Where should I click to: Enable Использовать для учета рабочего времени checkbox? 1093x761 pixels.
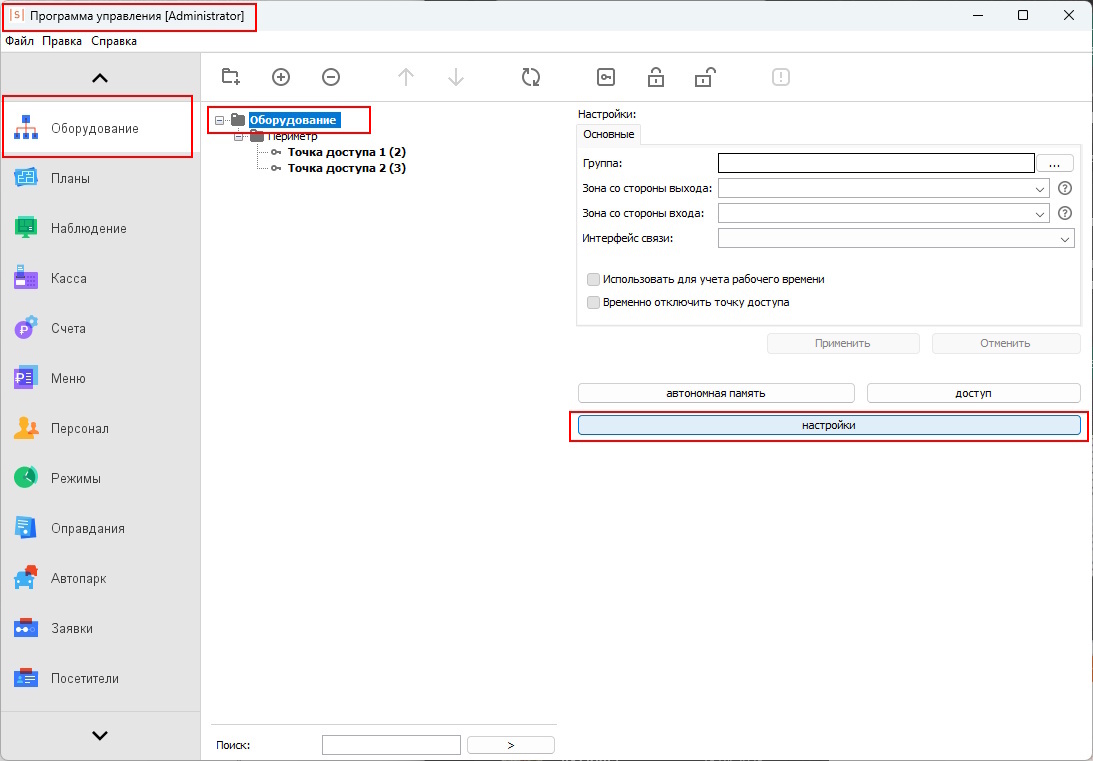pos(593,279)
